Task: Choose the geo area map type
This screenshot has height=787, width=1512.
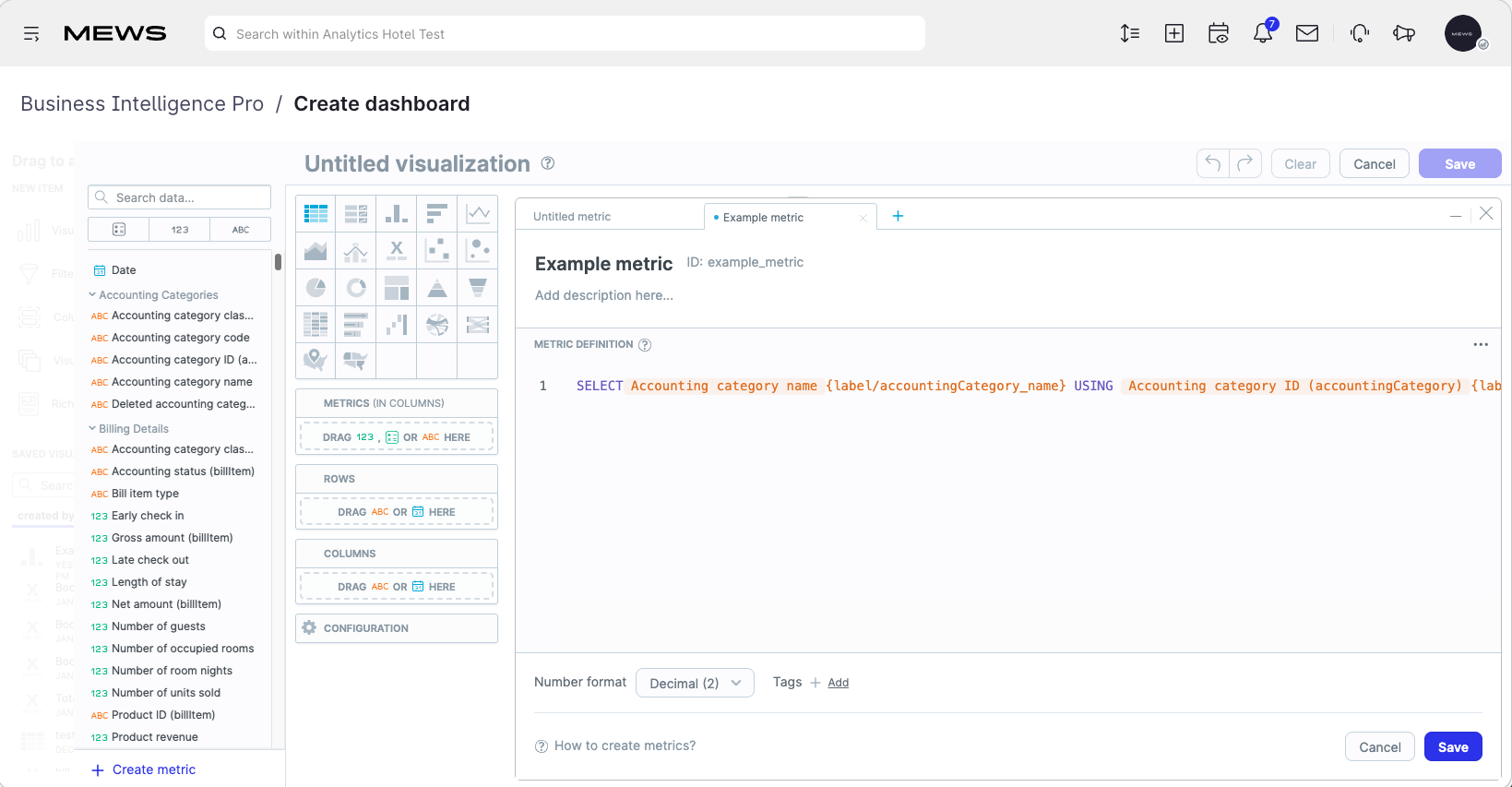Action: click(356, 360)
